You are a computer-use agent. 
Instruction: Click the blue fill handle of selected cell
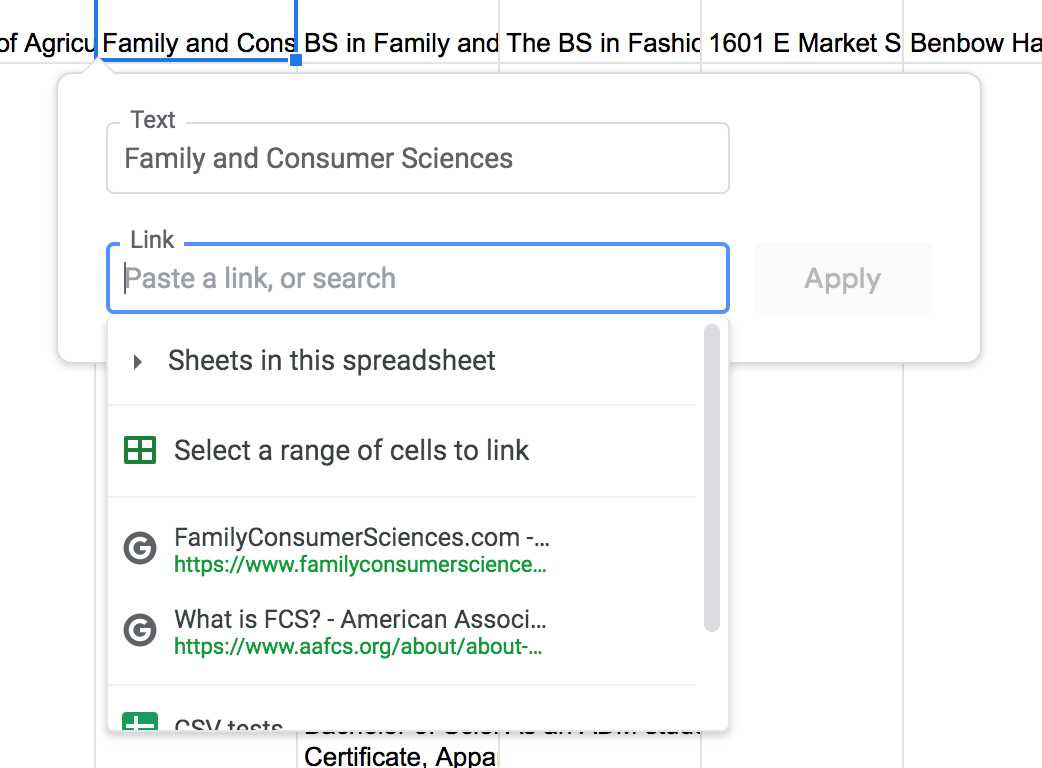[294, 62]
